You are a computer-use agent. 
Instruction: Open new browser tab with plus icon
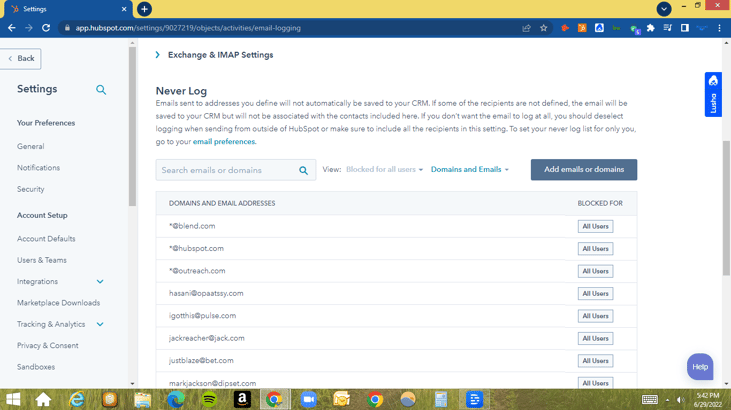click(x=144, y=9)
